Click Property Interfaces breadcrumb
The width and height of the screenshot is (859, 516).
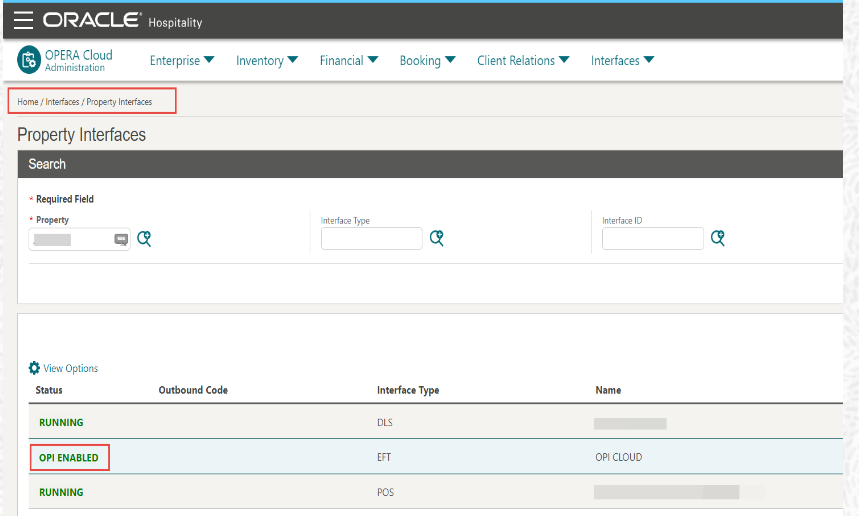119,102
